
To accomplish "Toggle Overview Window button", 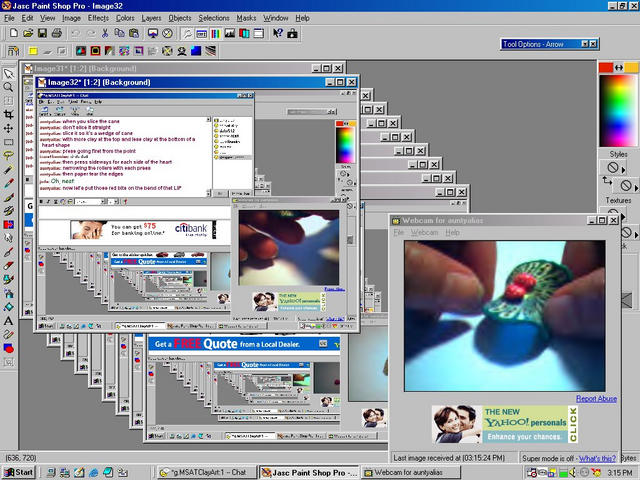I will 259,33.
